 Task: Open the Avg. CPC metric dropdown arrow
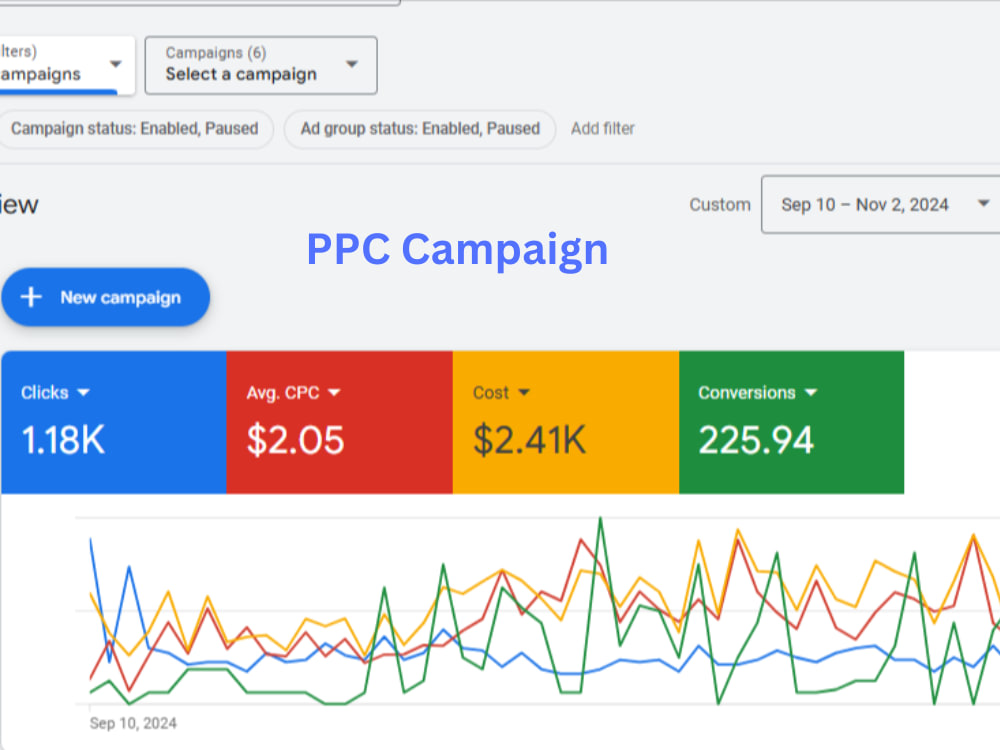coord(334,392)
